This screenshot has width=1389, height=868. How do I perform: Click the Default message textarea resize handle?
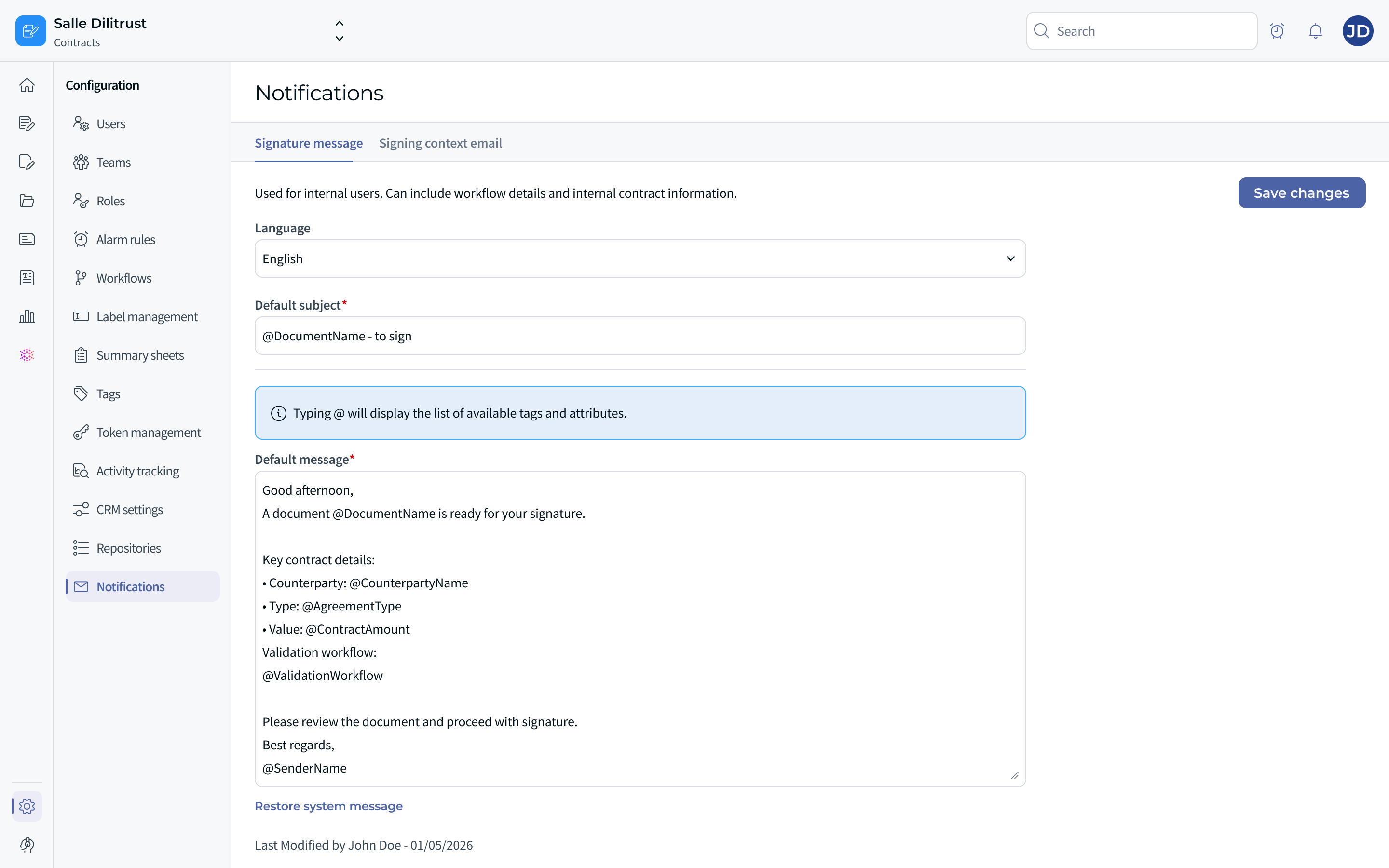(1014, 775)
